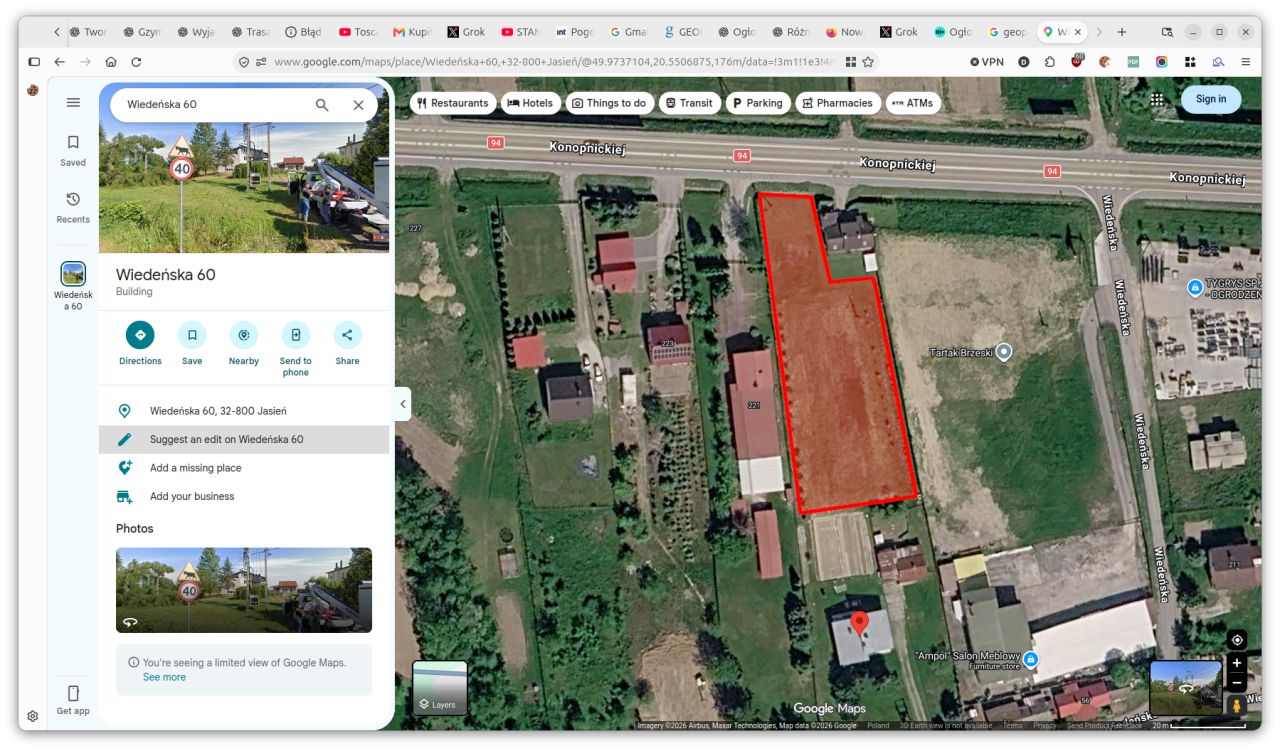Open a new browser tab
Image resolution: width=1280 pixels, height=751 pixels.
pos(1122,32)
